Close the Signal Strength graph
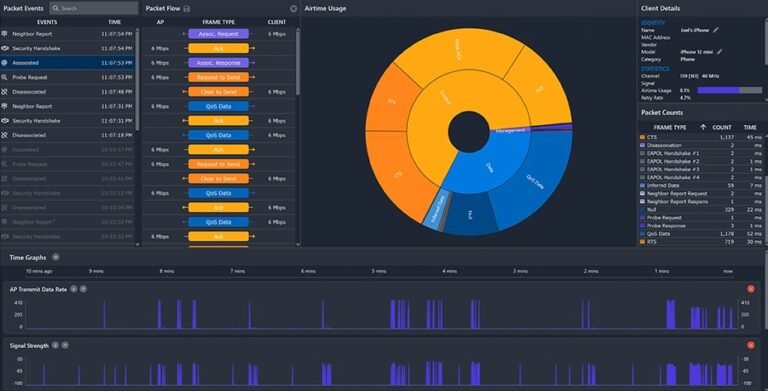The height and width of the screenshot is (391, 768). (750, 345)
